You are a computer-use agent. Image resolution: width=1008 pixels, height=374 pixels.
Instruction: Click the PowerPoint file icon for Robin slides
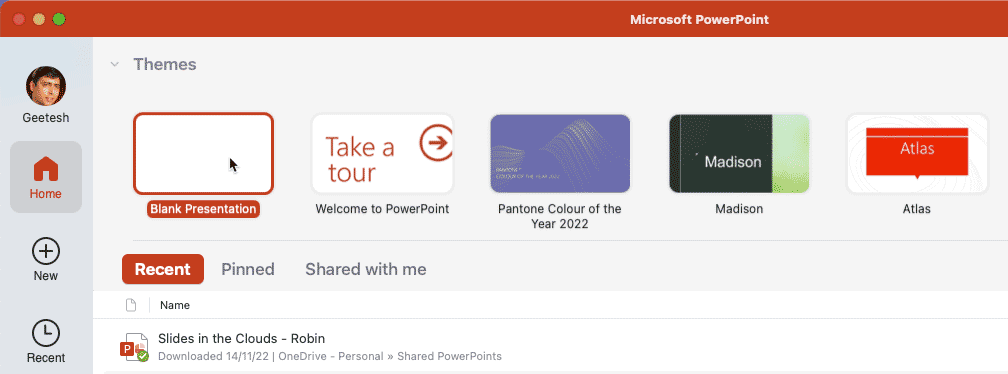pos(134,347)
